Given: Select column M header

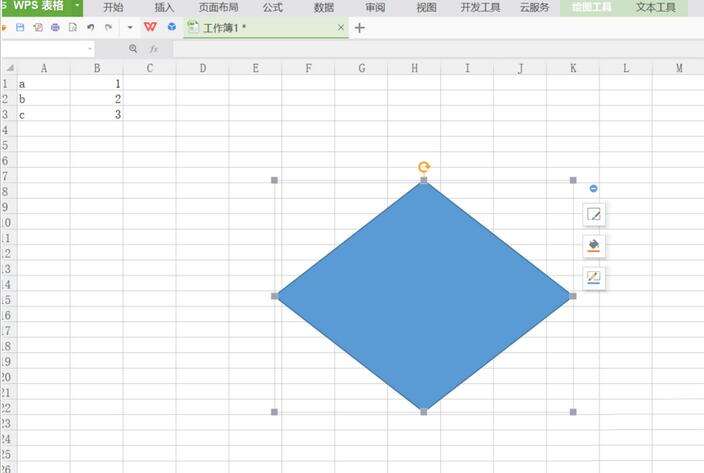Looking at the screenshot, I should 678,68.
